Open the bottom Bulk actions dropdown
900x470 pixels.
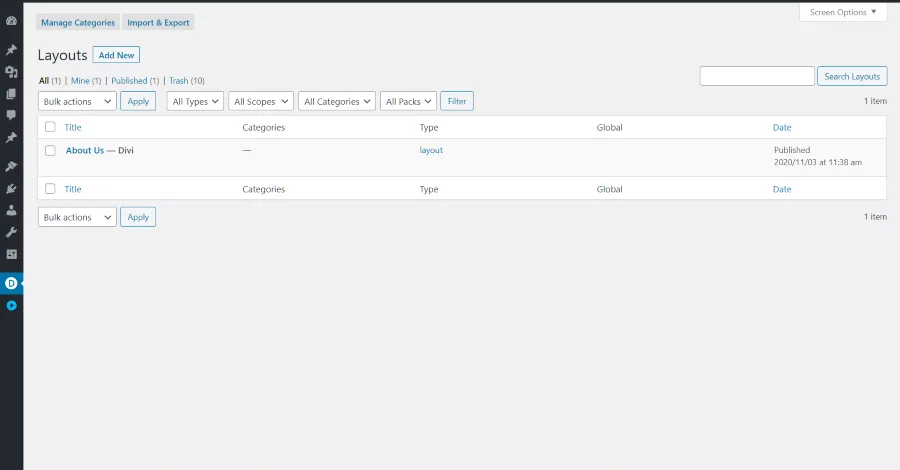77,217
